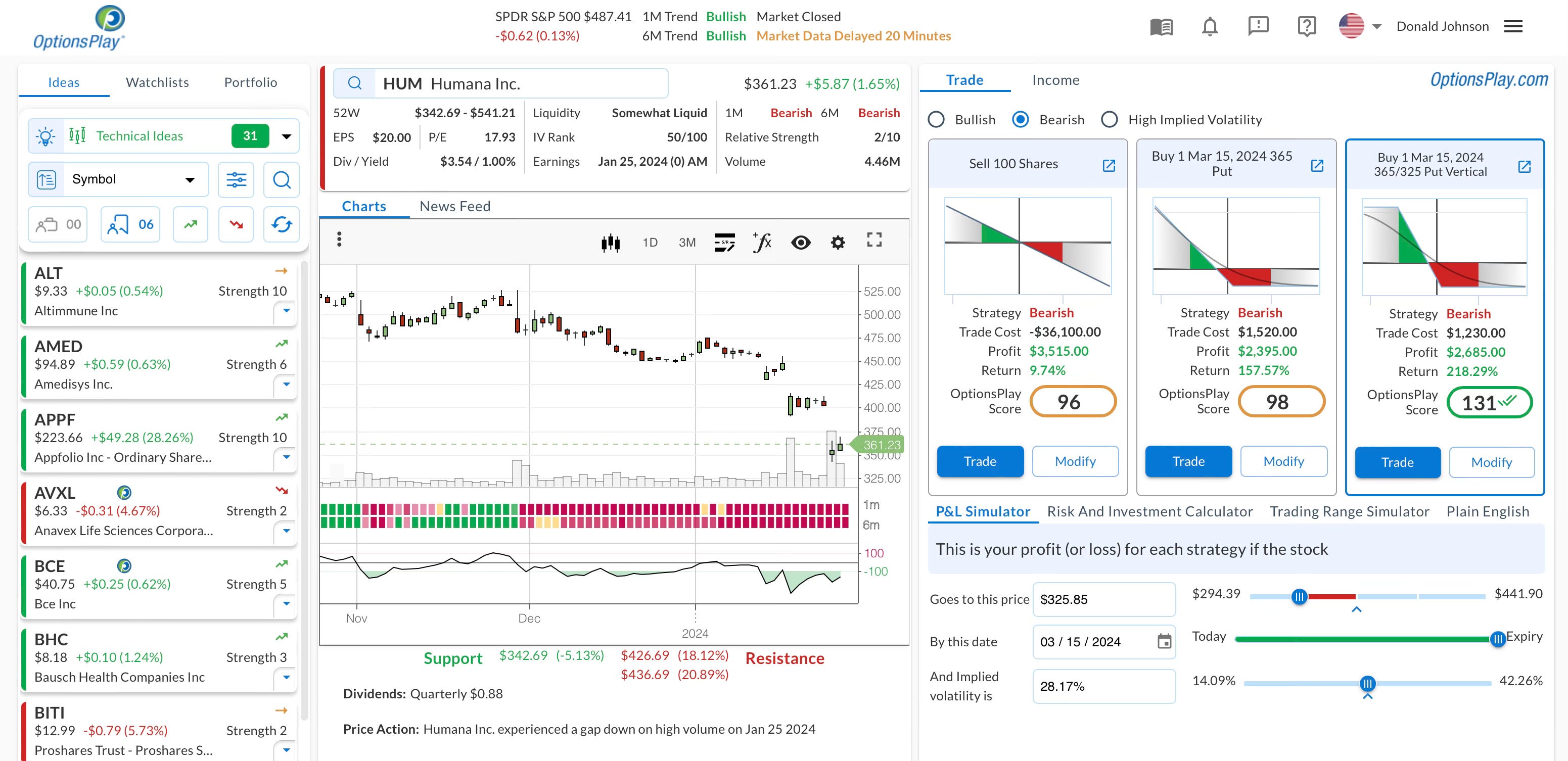Open the education book icon
This screenshot has width=1568, height=761.
1162,27
